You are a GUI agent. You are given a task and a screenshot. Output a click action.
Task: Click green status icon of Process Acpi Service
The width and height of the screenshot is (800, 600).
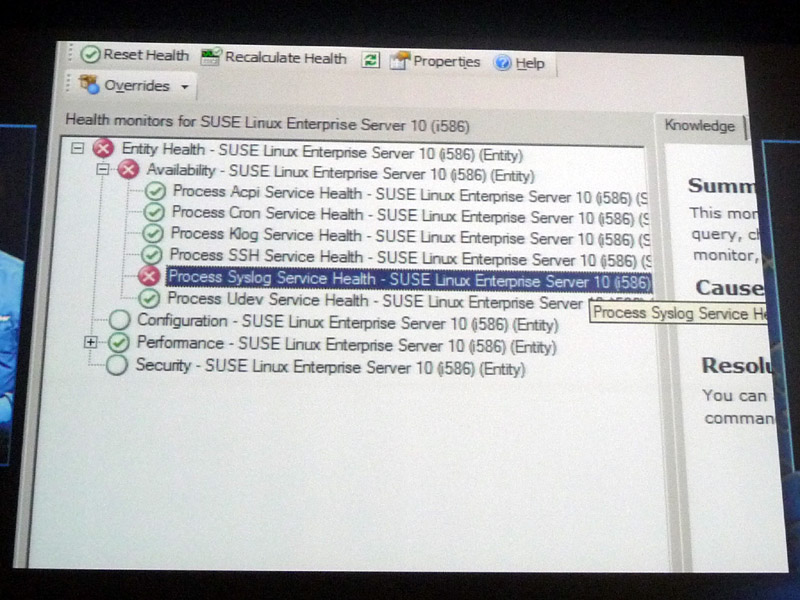tap(155, 191)
